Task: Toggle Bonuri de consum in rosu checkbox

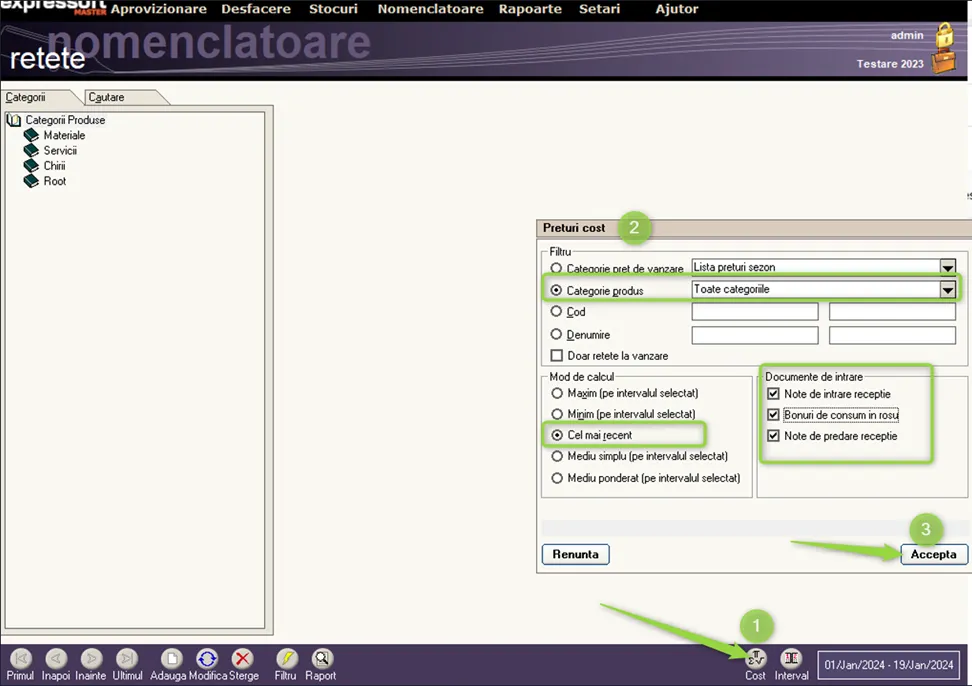Action: [773, 415]
